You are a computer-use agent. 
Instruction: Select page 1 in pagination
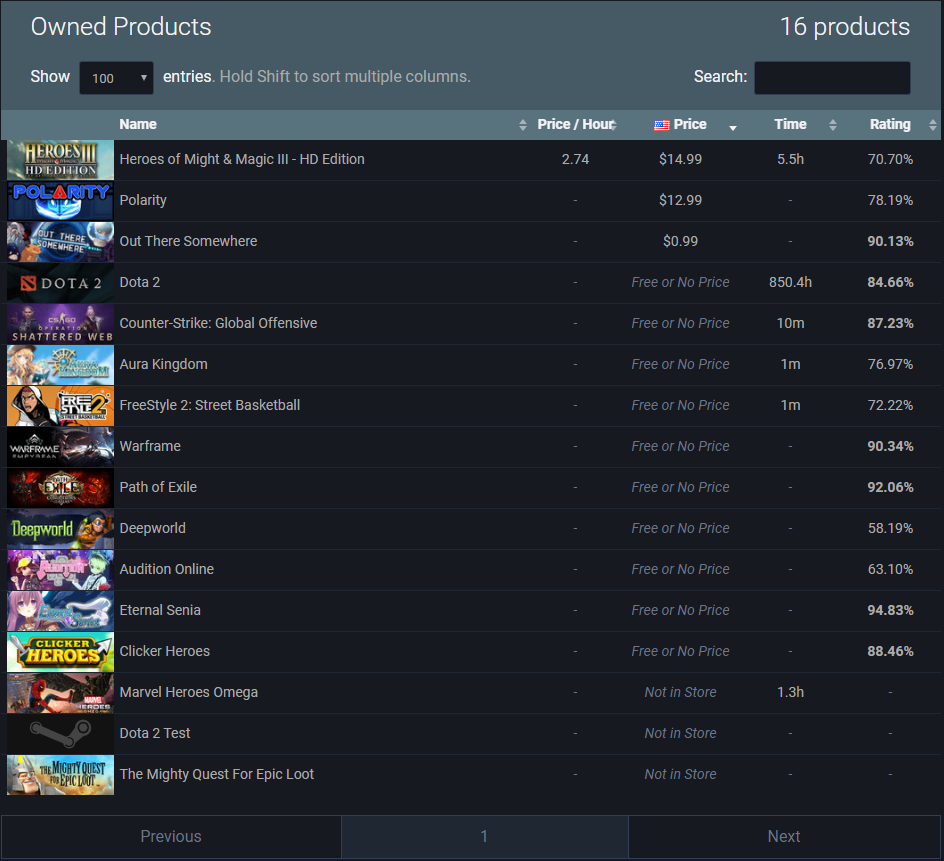pos(484,837)
